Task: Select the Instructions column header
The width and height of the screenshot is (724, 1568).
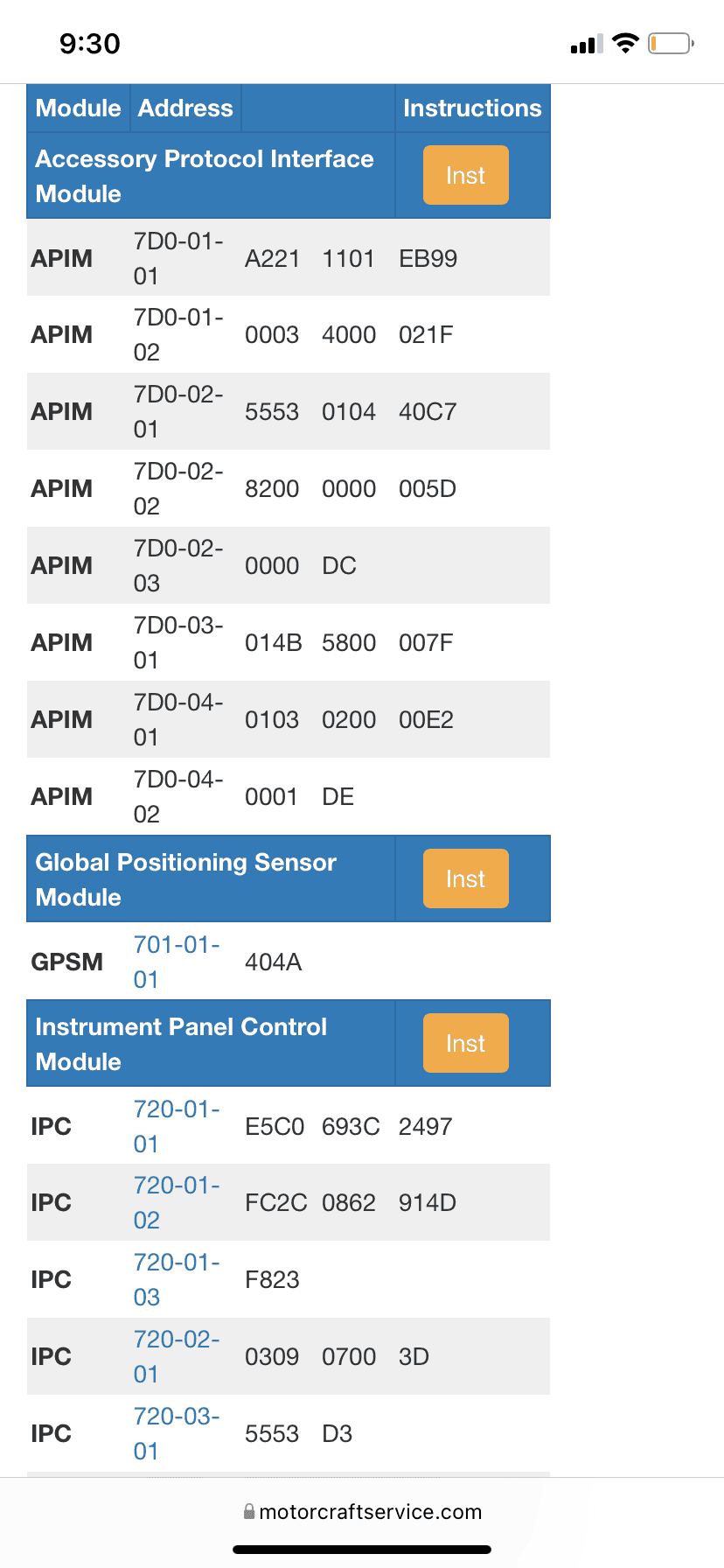Action: [472, 108]
